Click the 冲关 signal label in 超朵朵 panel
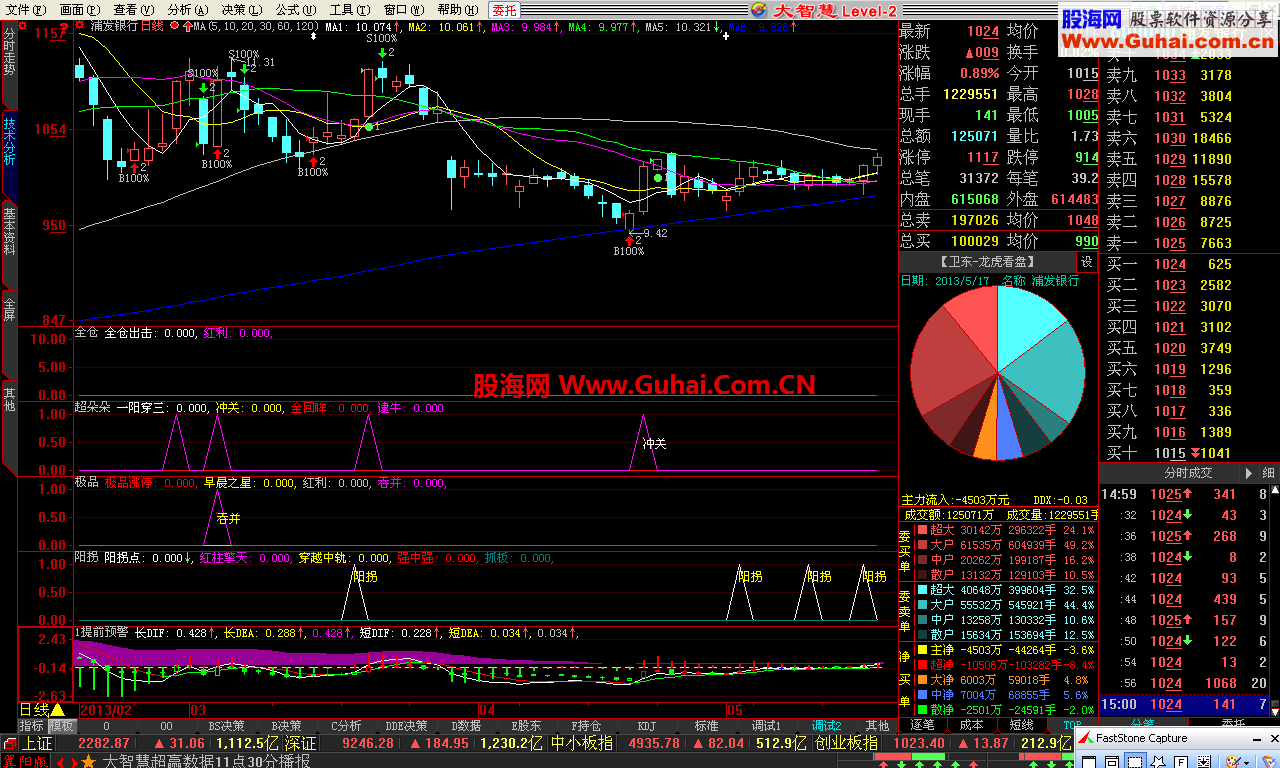Viewport: 1280px width, 768px height. (654, 442)
